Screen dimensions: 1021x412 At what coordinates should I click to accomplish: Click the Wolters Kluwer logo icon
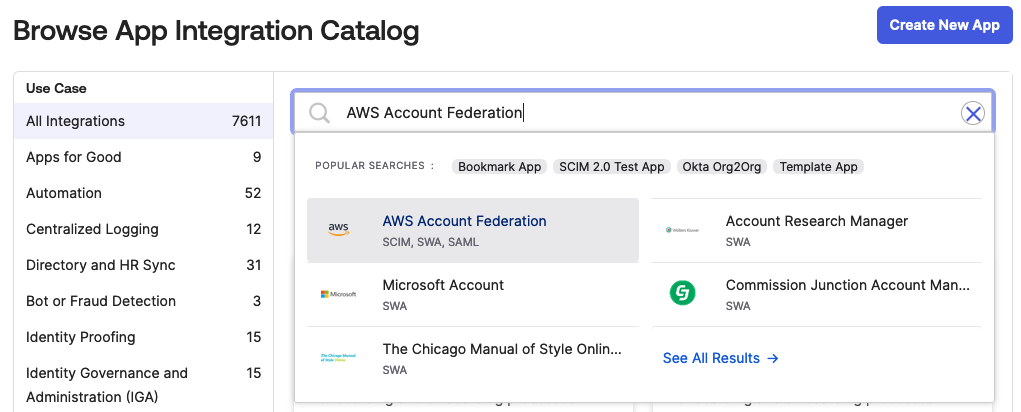682,230
